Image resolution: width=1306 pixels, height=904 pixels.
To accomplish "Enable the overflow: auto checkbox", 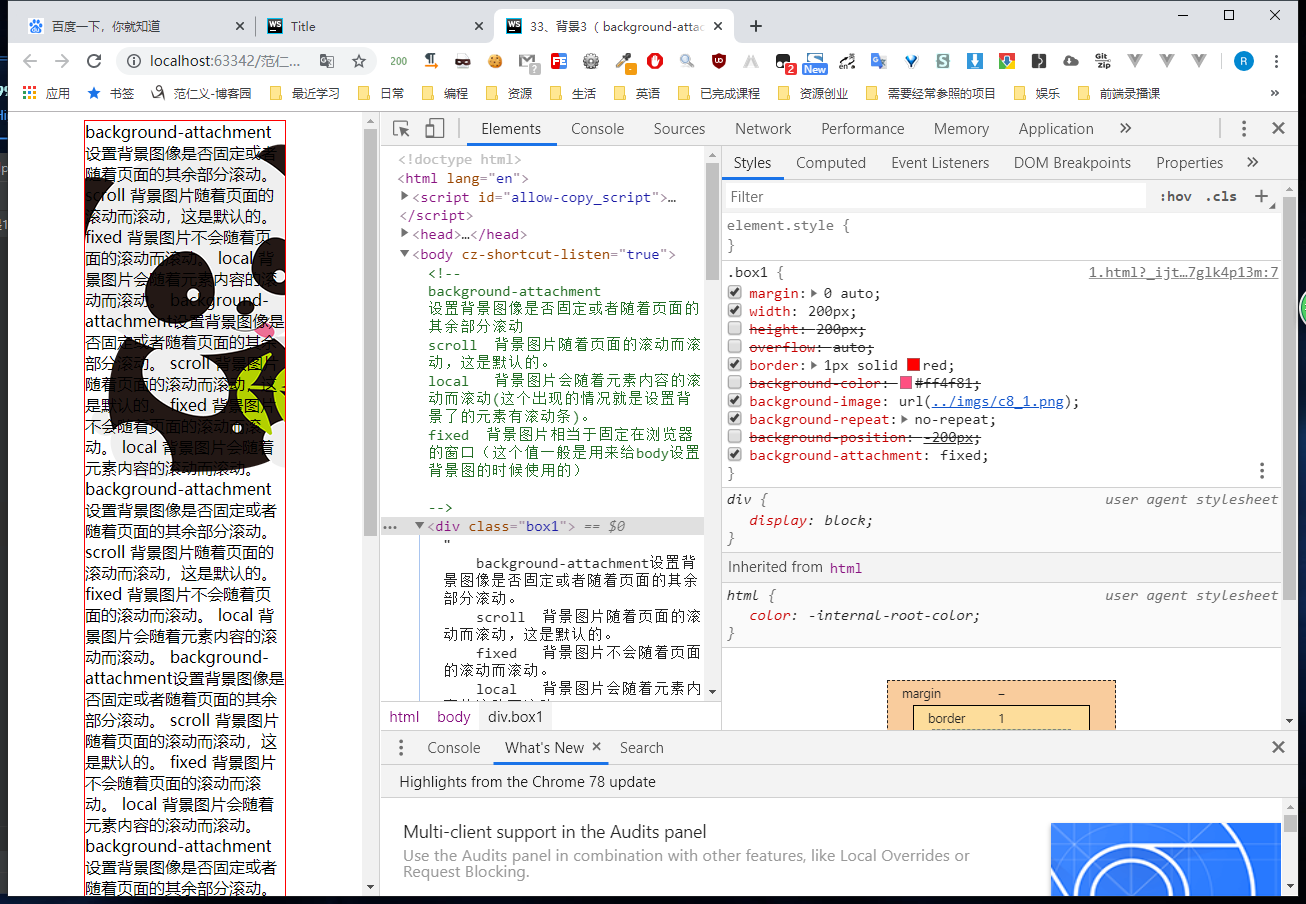I will [x=735, y=347].
